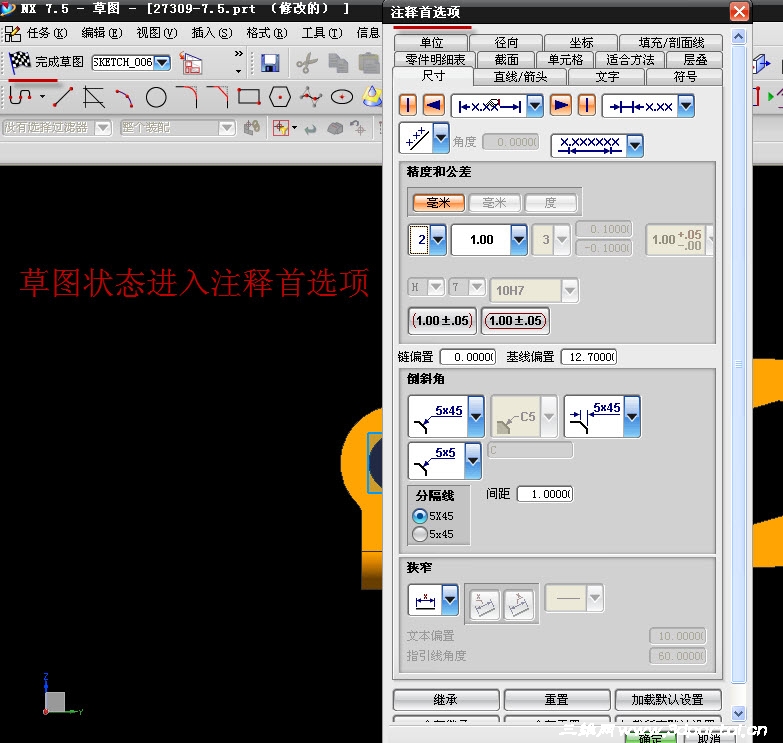Image resolution: width=783 pixels, height=743 pixels.
Task: Toggle the left arrowhead display icon
Action: tap(433, 105)
